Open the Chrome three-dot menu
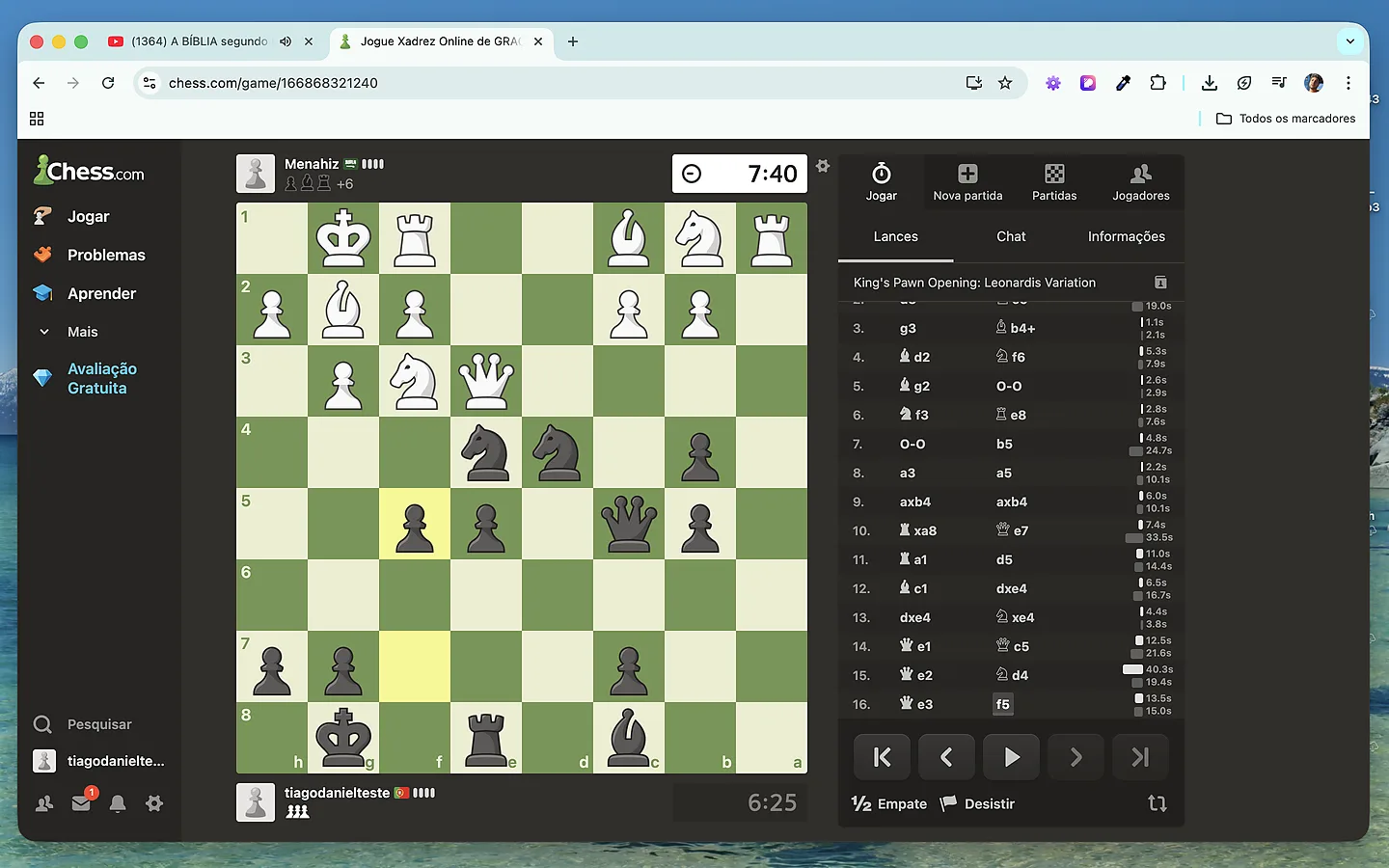Image resolution: width=1389 pixels, height=868 pixels. (x=1348, y=83)
